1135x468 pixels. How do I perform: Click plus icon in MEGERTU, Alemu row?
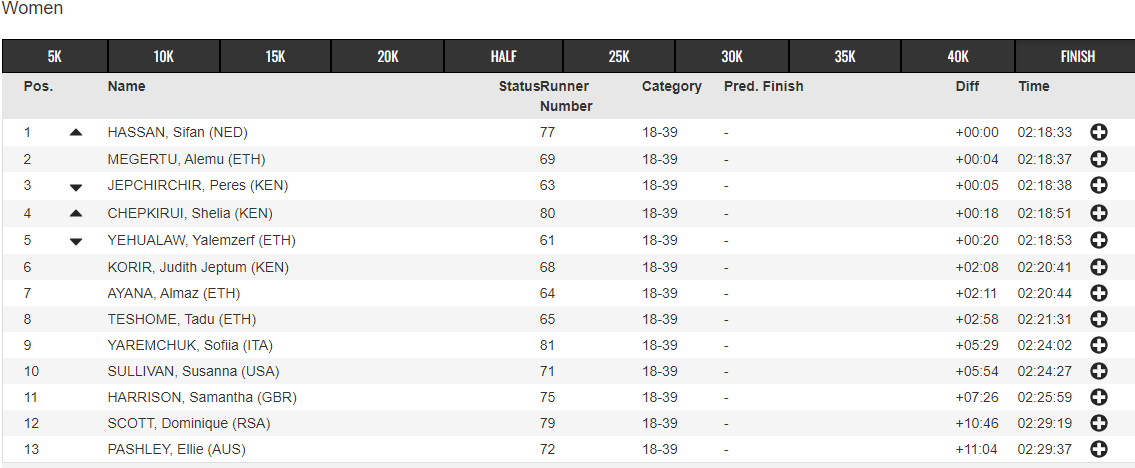pyautogui.click(x=1098, y=159)
